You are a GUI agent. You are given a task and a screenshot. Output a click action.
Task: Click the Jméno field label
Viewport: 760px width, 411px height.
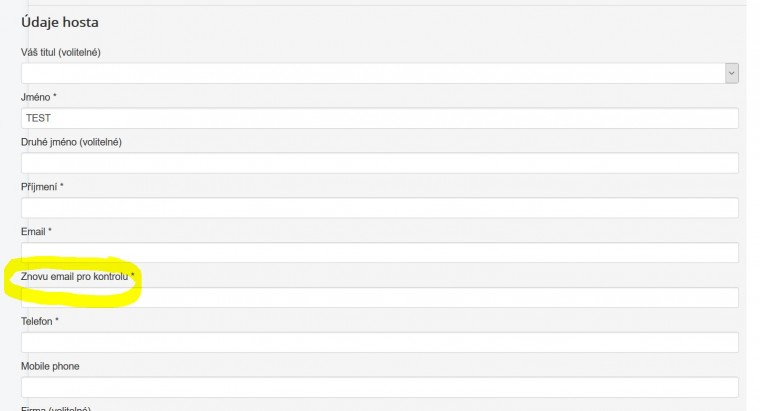point(38,97)
